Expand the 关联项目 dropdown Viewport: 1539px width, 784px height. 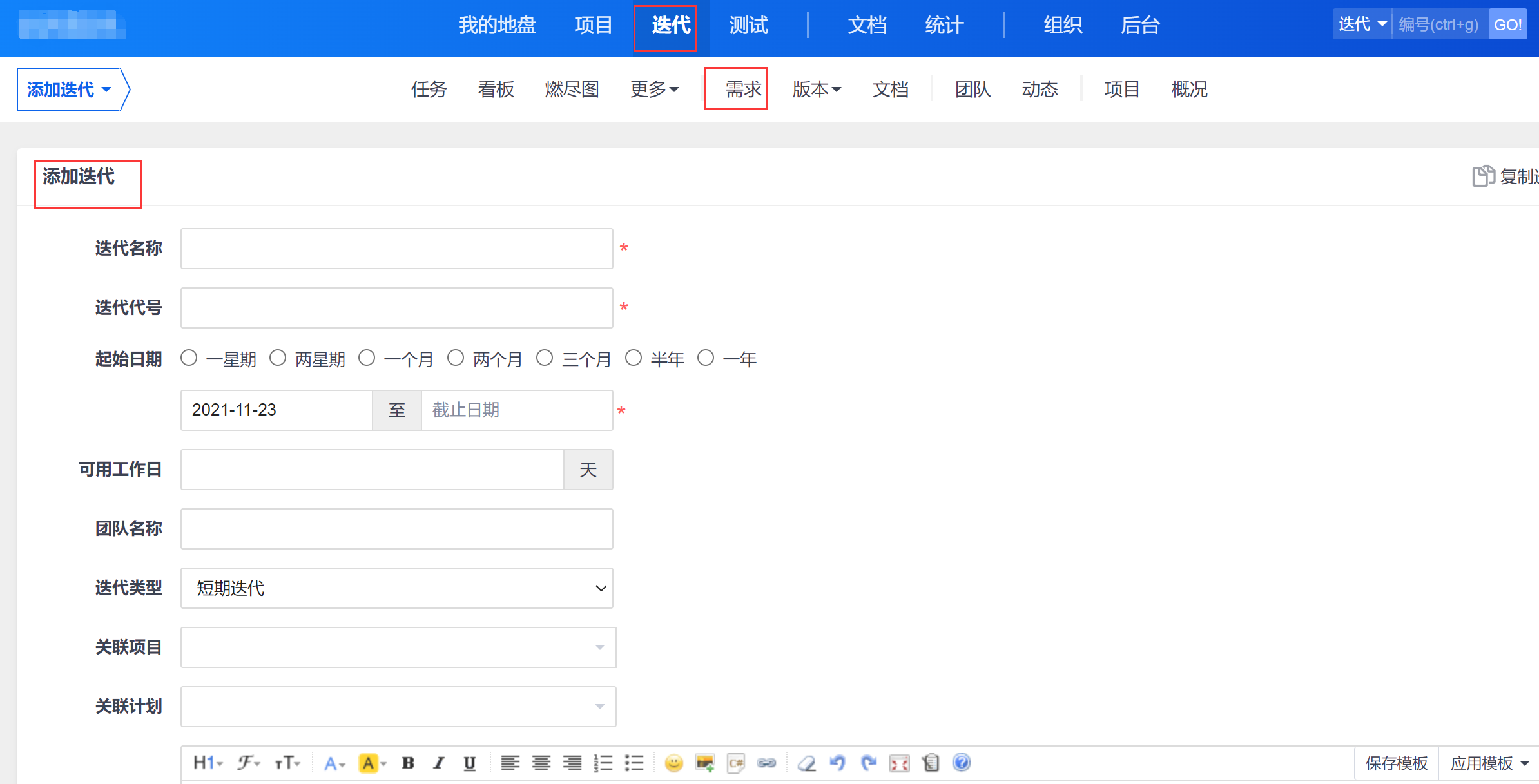point(398,647)
